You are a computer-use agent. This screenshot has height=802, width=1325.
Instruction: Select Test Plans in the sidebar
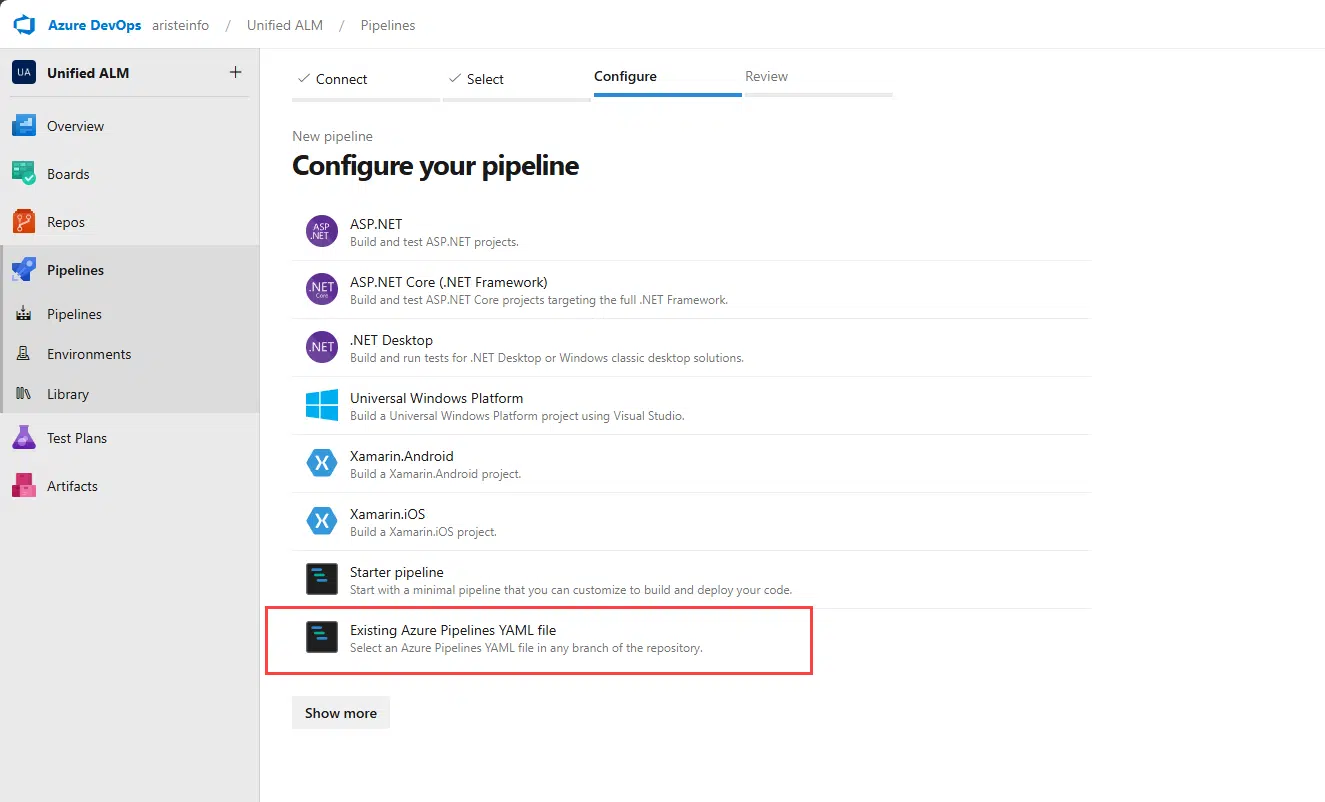[76, 437]
